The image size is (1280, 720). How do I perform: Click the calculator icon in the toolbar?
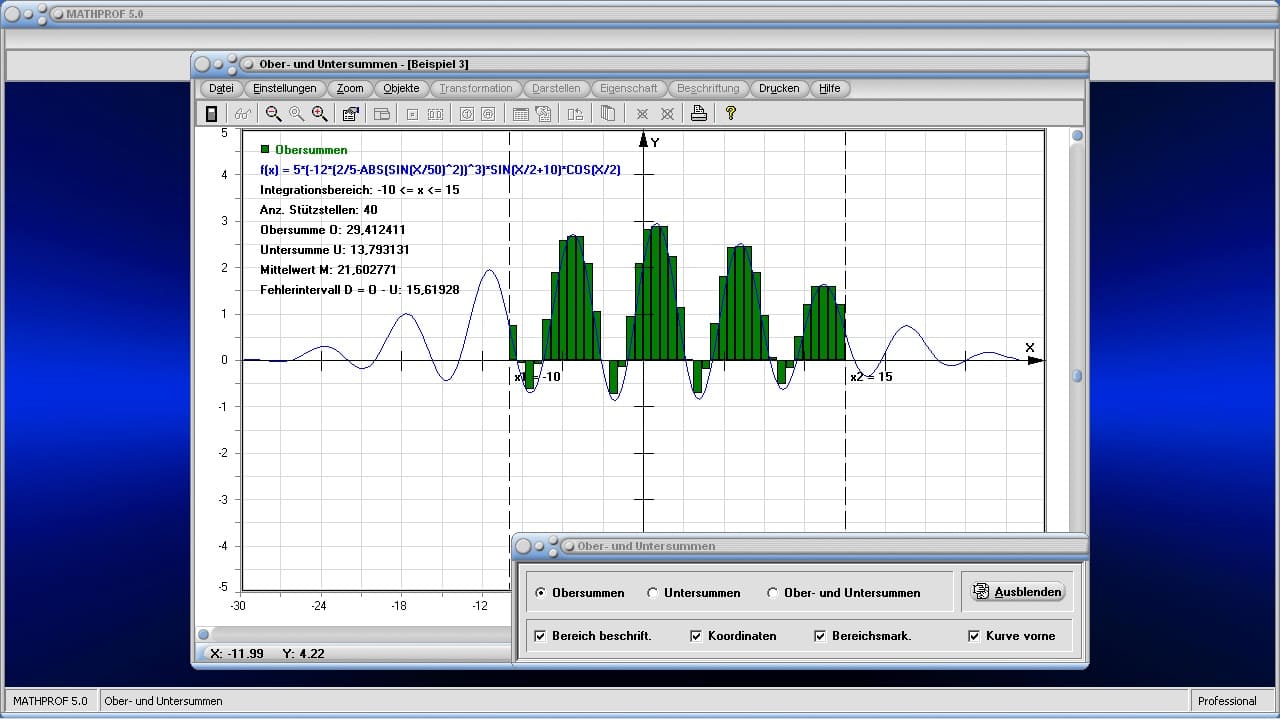pyautogui.click(x=211, y=114)
